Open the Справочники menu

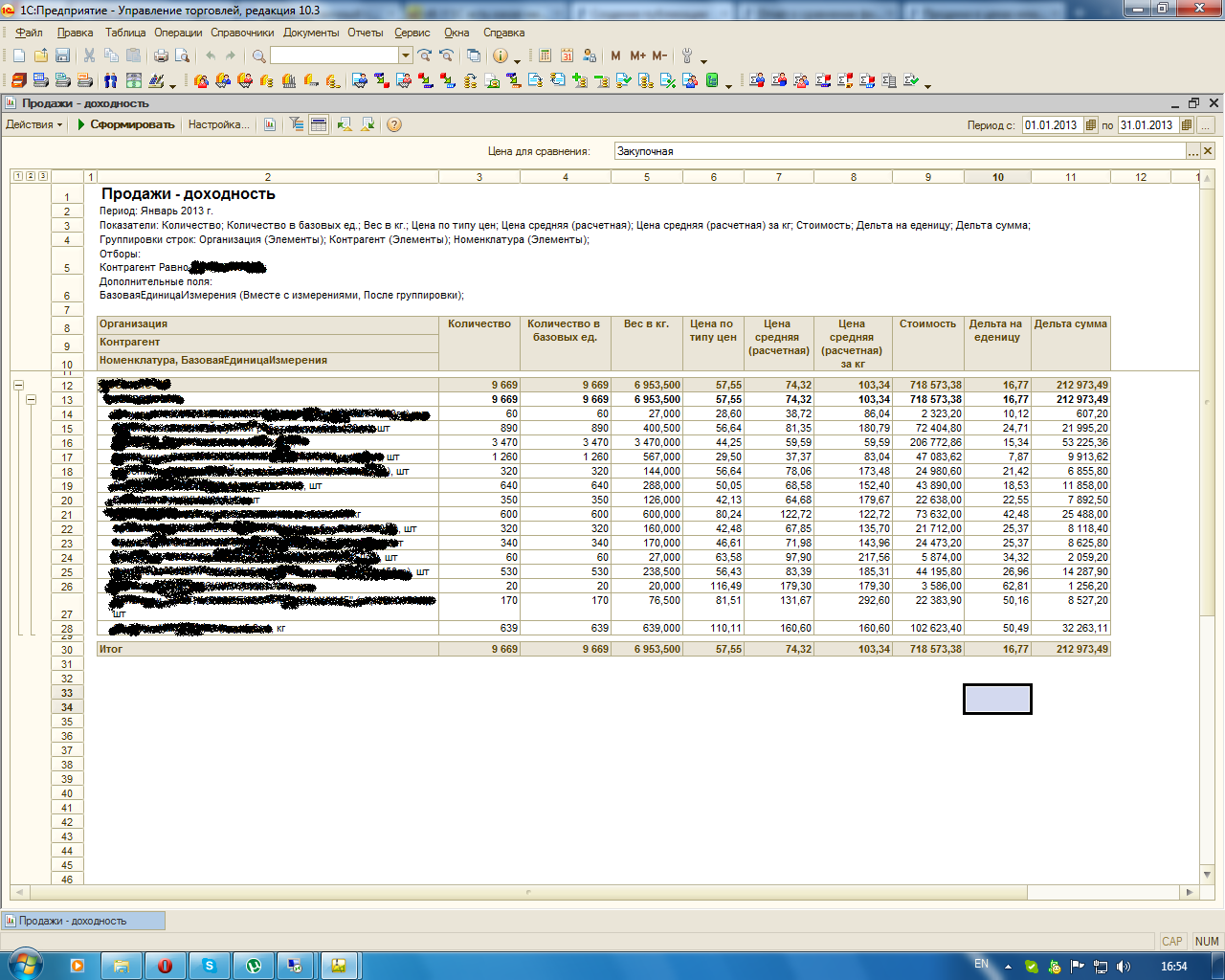pos(243,33)
